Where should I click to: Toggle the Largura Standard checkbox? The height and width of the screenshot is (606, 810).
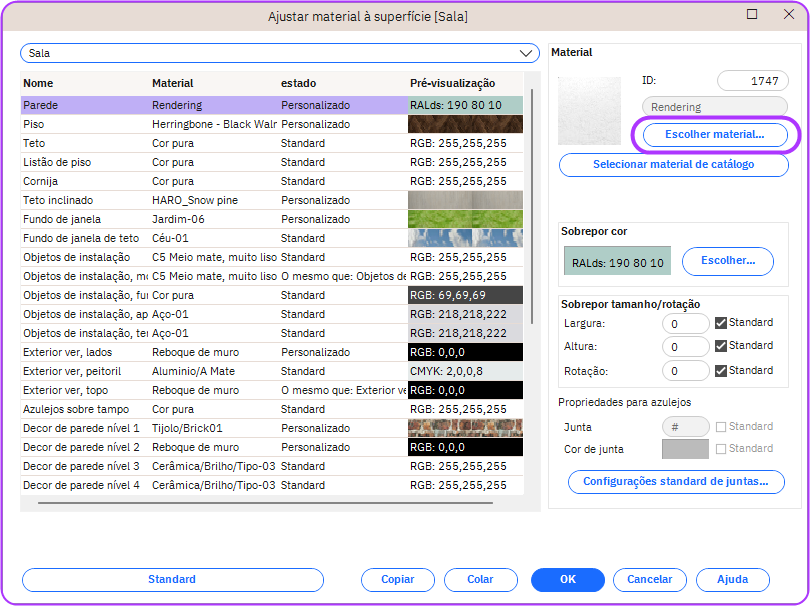tap(721, 323)
